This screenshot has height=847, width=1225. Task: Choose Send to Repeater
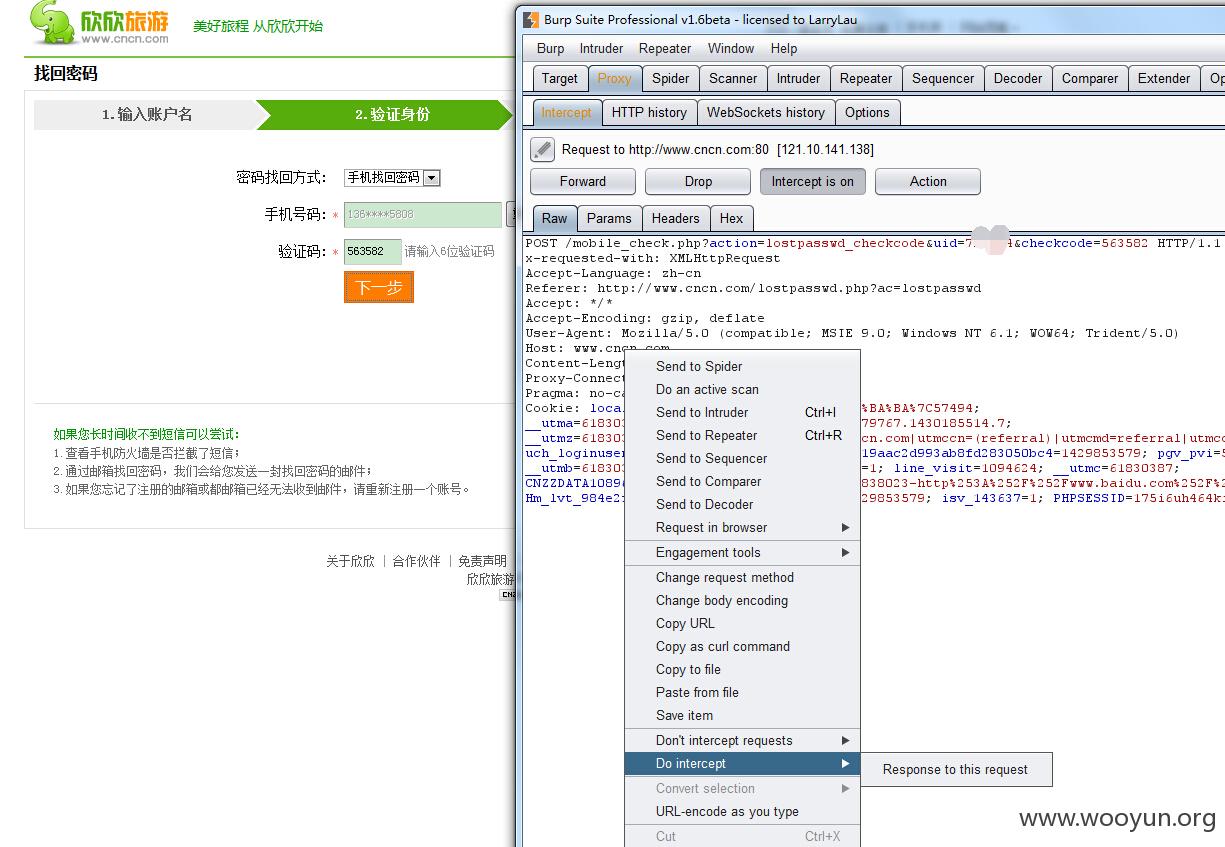[x=742, y=435]
